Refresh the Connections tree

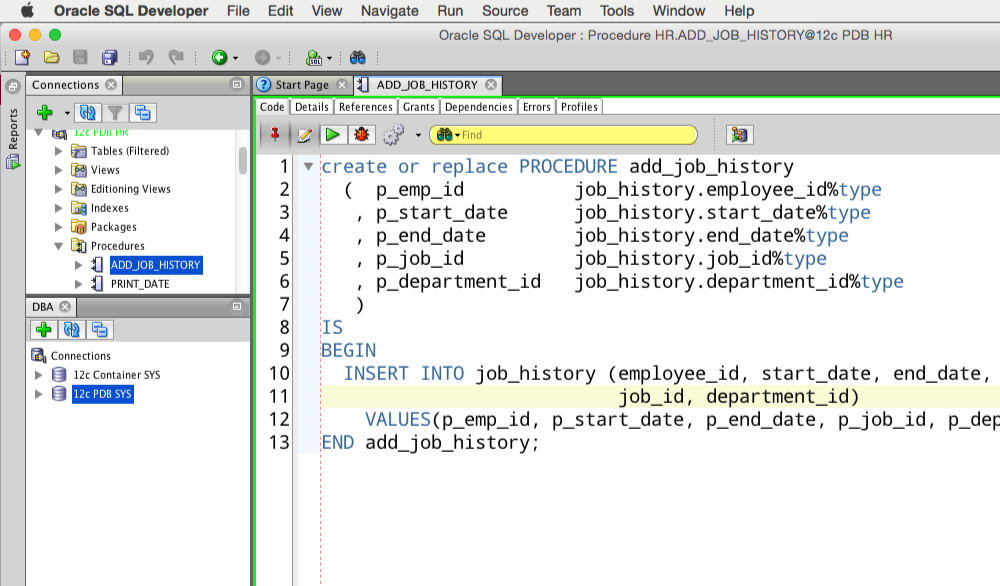[87, 113]
